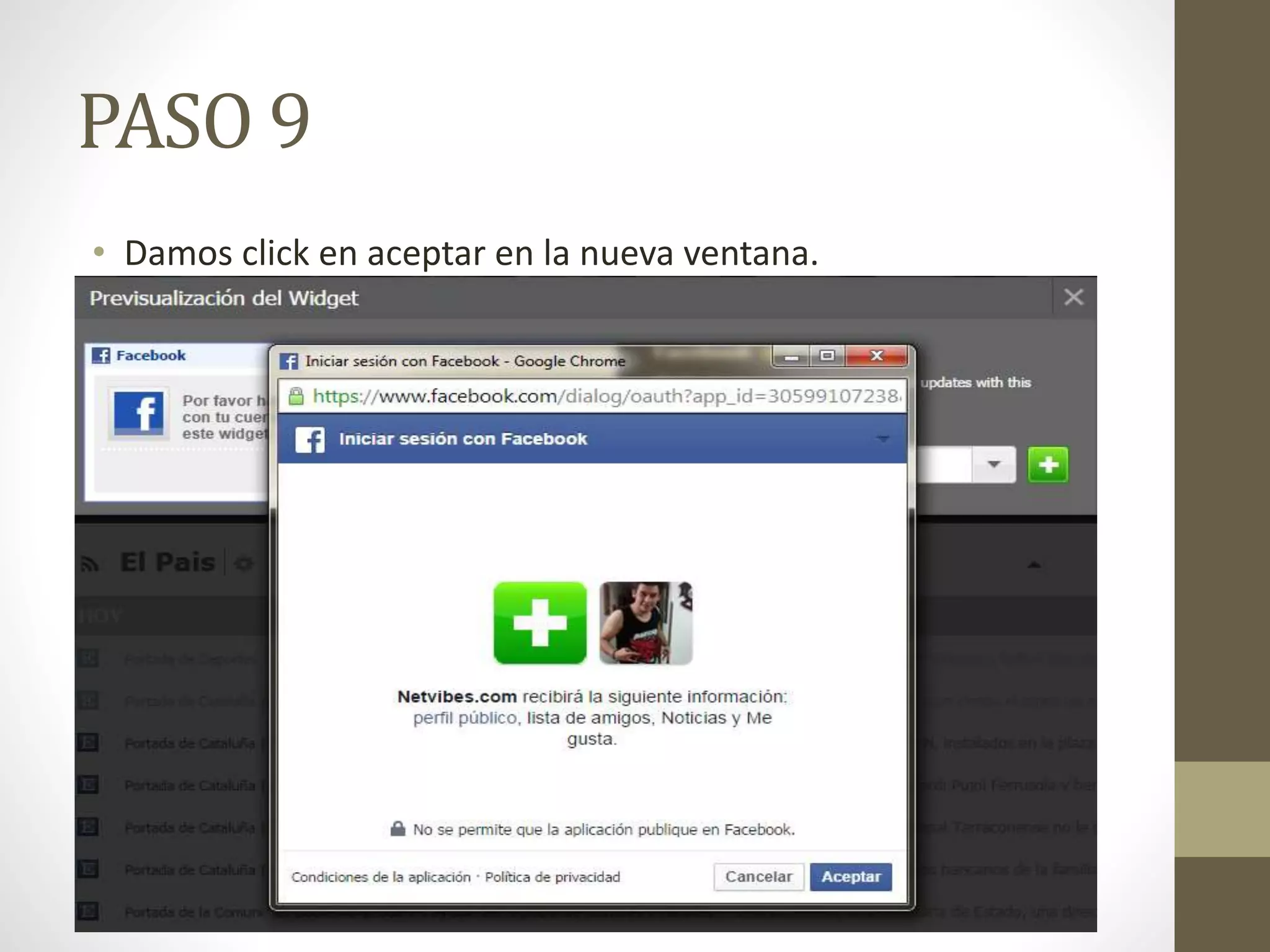Viewport: 1270px width, 952px height.
Task: Click Facebook favicon in popup title bar
Action: (288, 361)
